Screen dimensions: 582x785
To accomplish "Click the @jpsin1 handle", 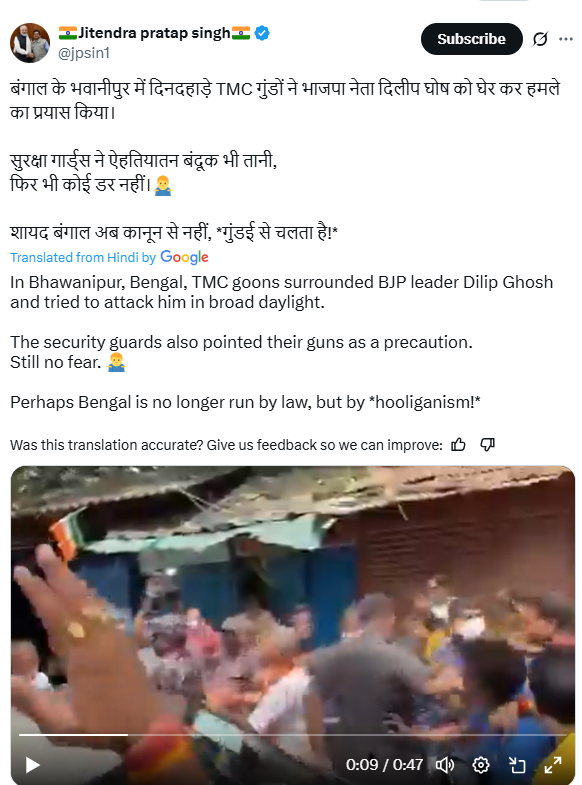I will [84, 53].
